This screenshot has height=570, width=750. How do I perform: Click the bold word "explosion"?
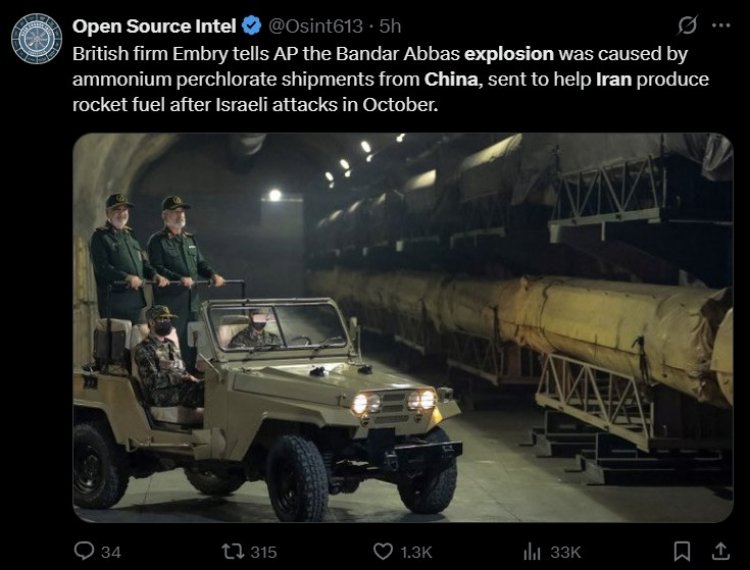tap(509, 54)
